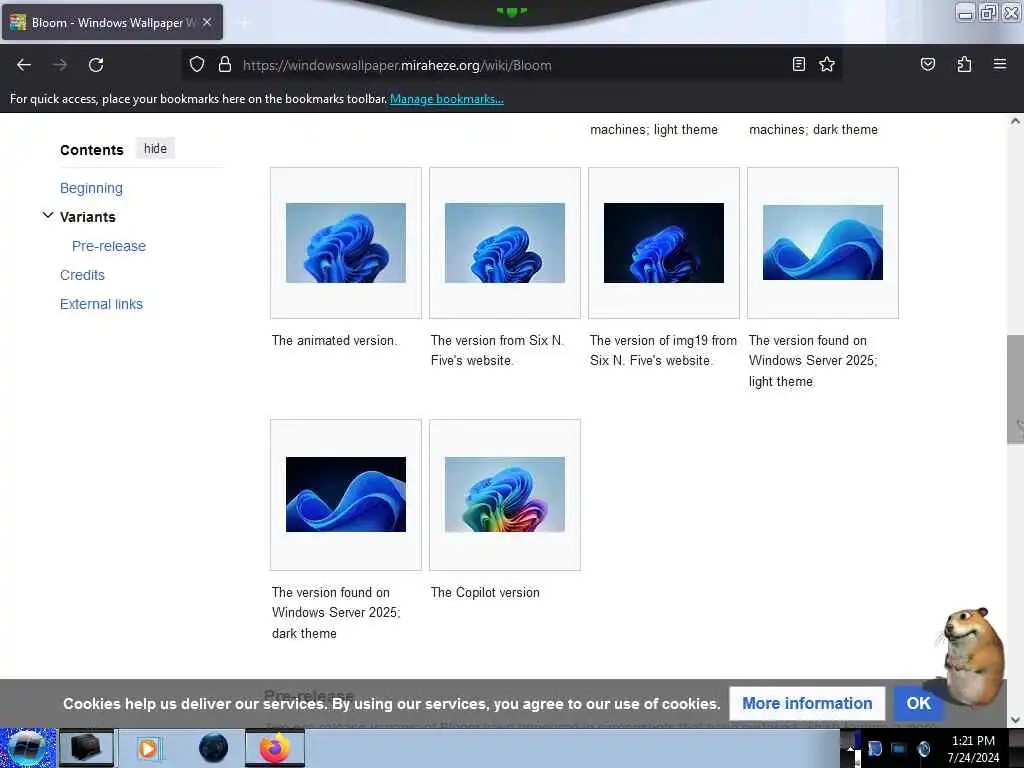The height and width of the screenshot is (768, 1024).
Task: Switch to Firefox in the taskbar
Action: point(275,748)
